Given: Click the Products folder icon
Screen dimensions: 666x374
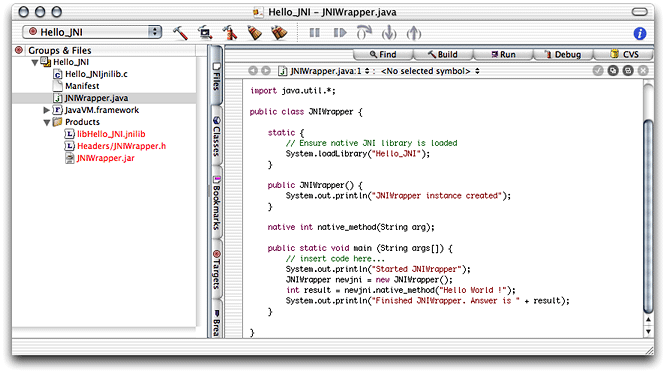Looking at the screenshot, I should coord(58,122).
